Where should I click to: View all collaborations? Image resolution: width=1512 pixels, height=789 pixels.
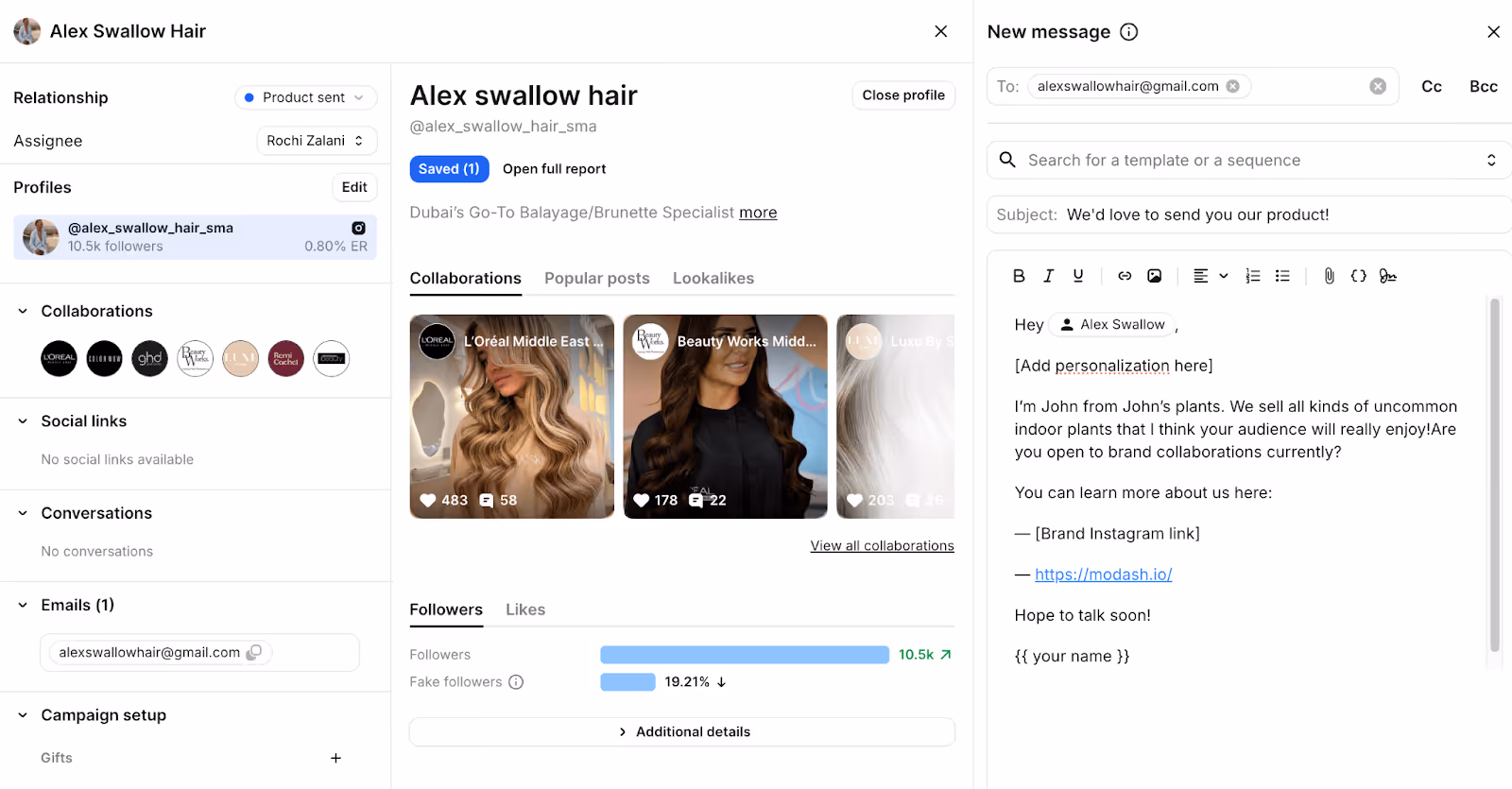coord(882,546)
